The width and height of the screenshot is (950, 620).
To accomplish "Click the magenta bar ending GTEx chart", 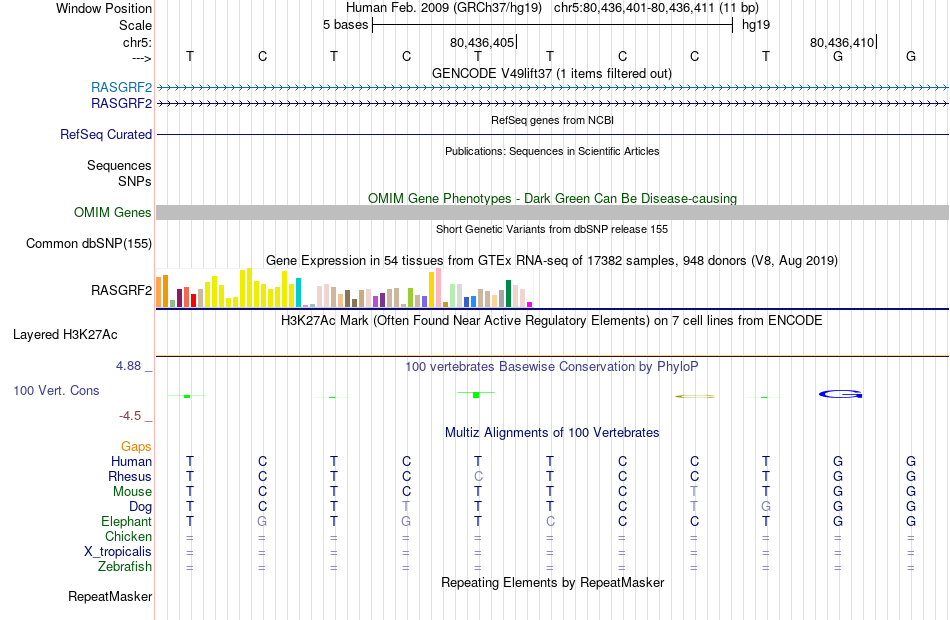I will click(530, 305).
